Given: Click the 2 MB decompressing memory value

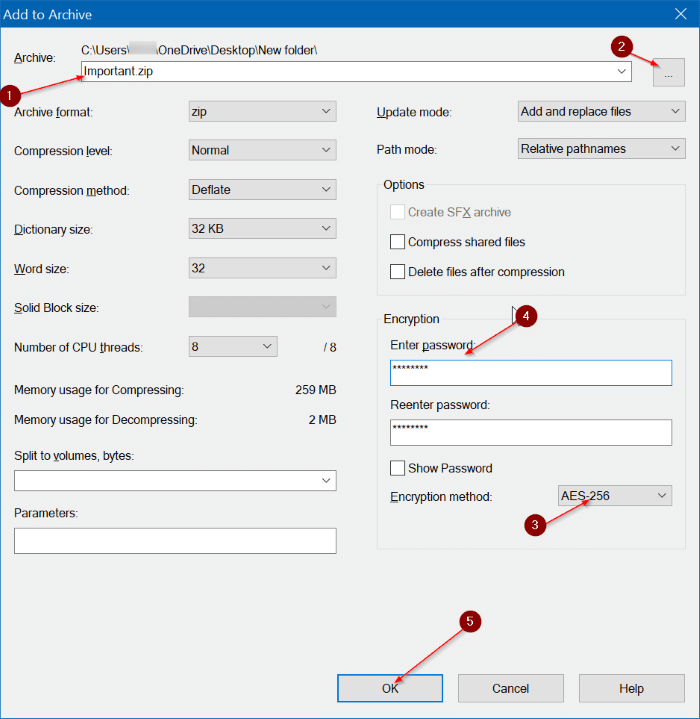Looking at the screenshot, I should click(x=322, y=420).
